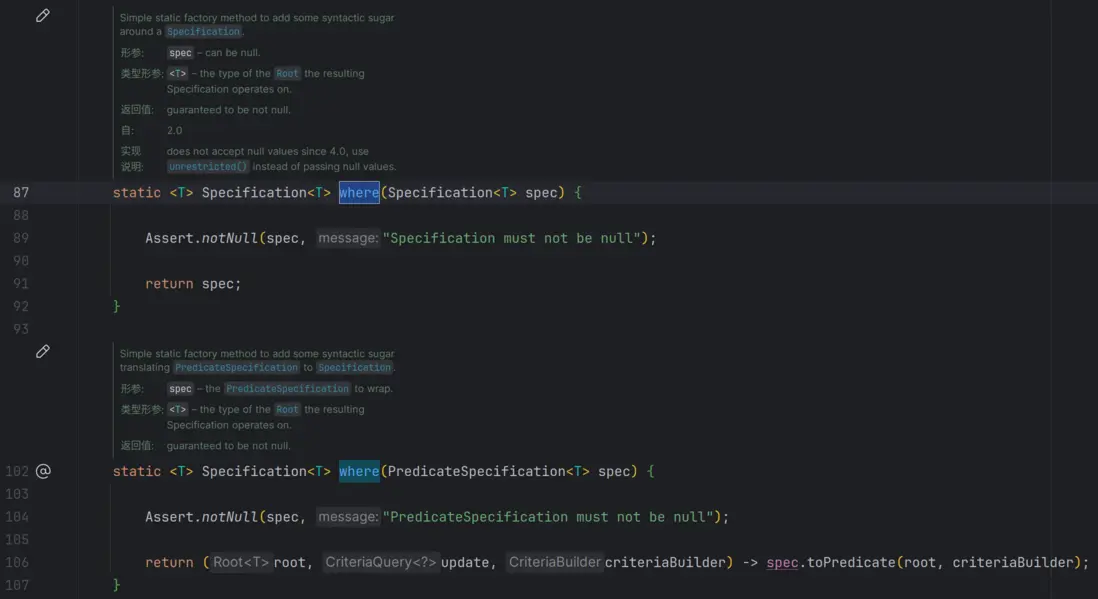Open the Specification link after 'to' in second doc
The height and width of the screenshot is (599, 1098).
click(x=354, y=368)
